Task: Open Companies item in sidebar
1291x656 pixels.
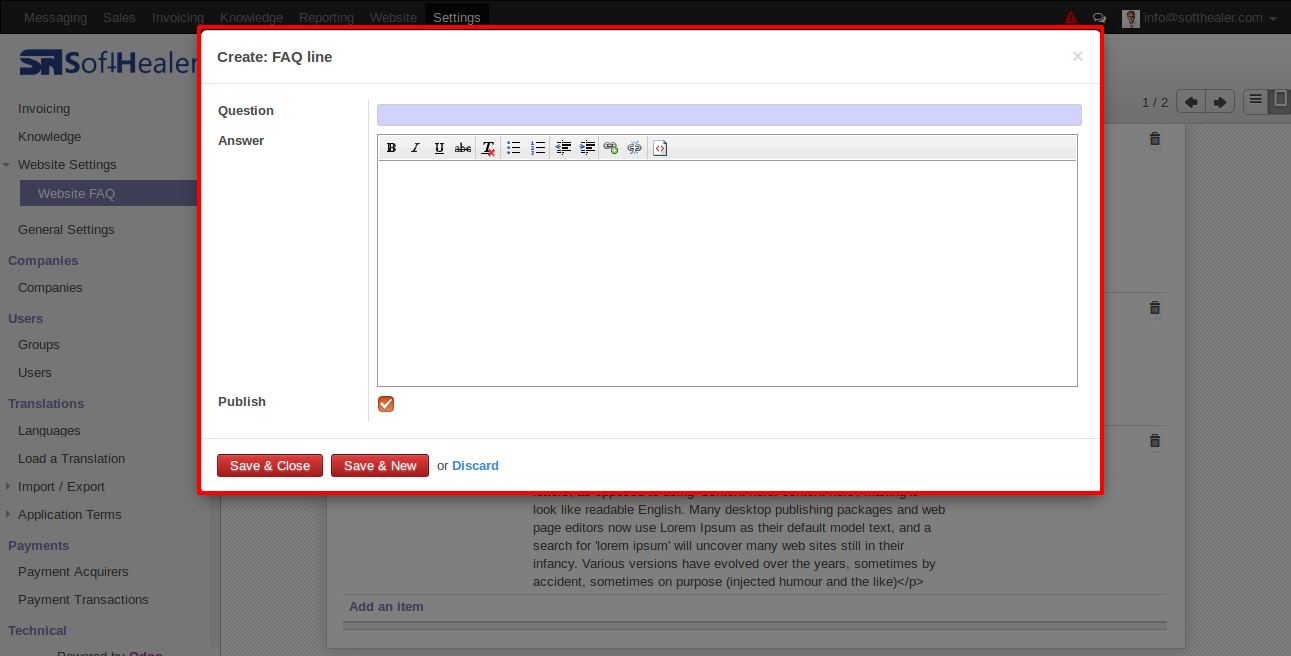Action: click(x=50, y=288)
